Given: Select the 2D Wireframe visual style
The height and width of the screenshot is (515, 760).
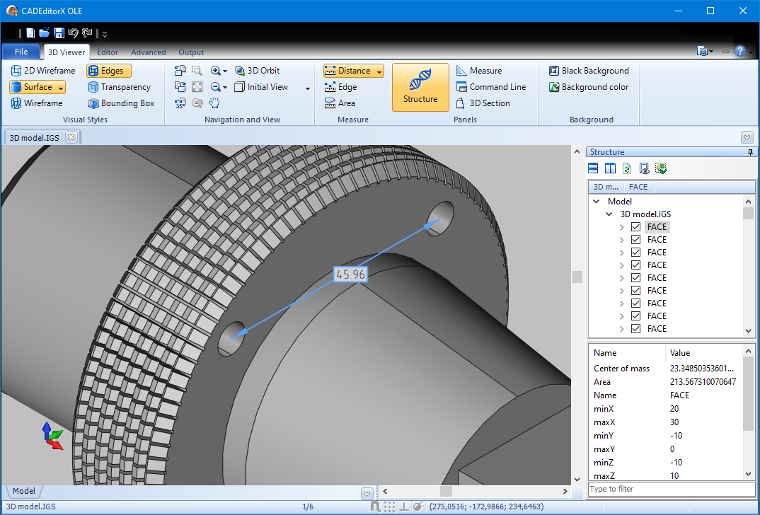Looking at the screenshot, I should (43, 71).
